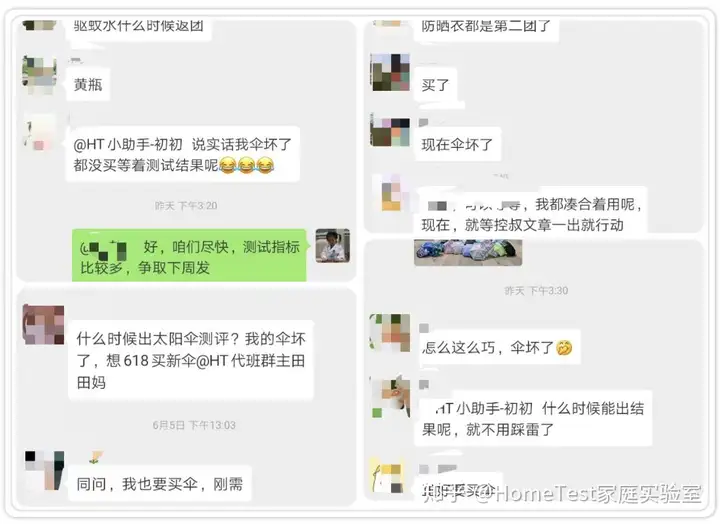
Task: Tap the avatar beside 同问，我也要买伞 message
Action: (44, 470)
